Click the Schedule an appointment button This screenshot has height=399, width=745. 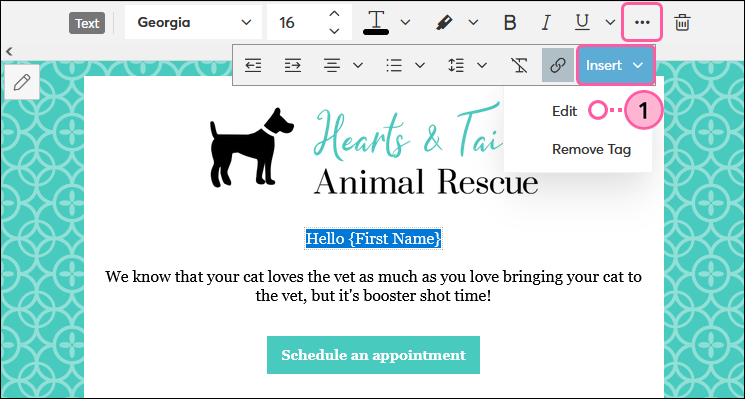pos(373,355)
